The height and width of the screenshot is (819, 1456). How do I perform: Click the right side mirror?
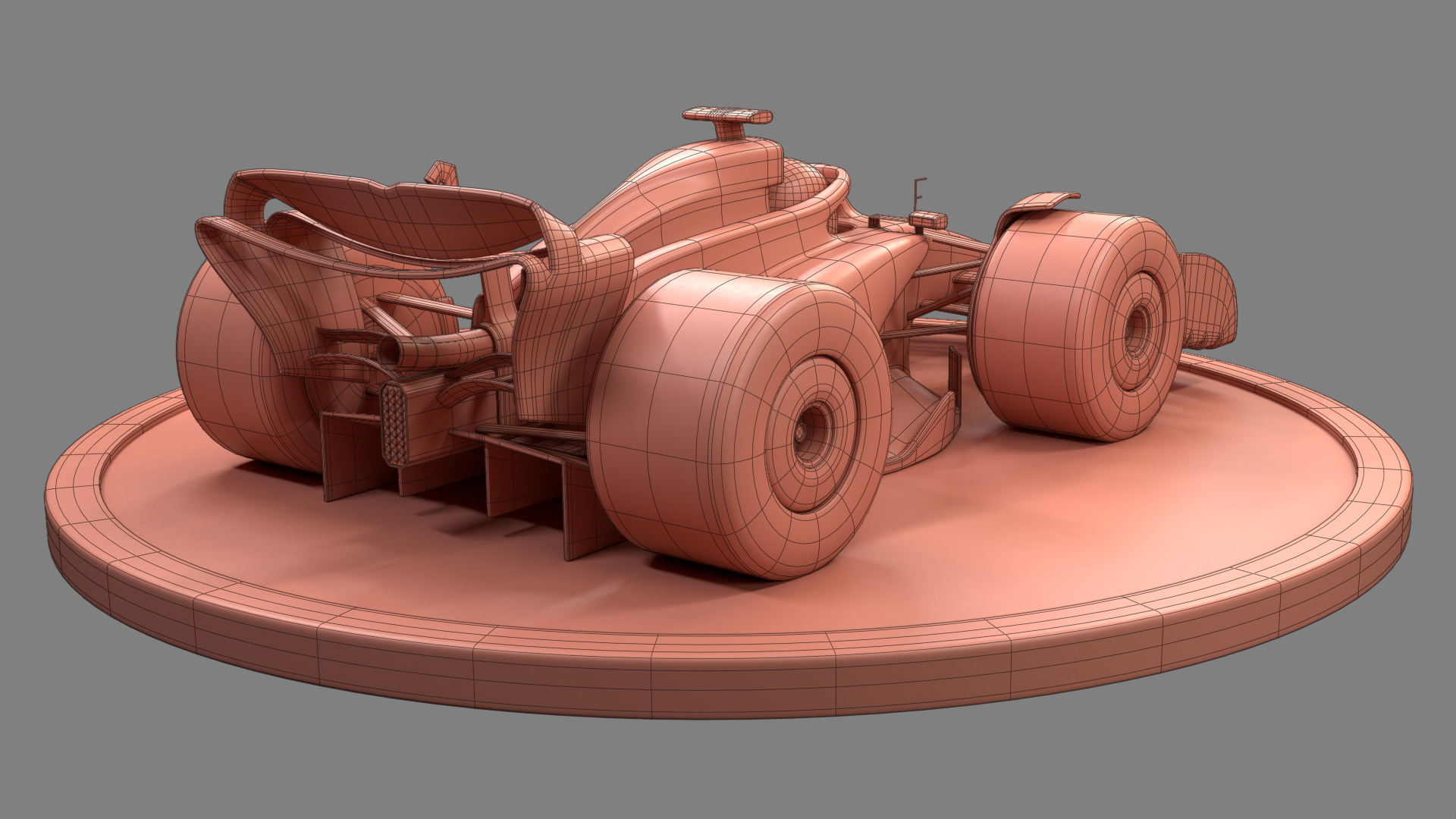(928, 220)
